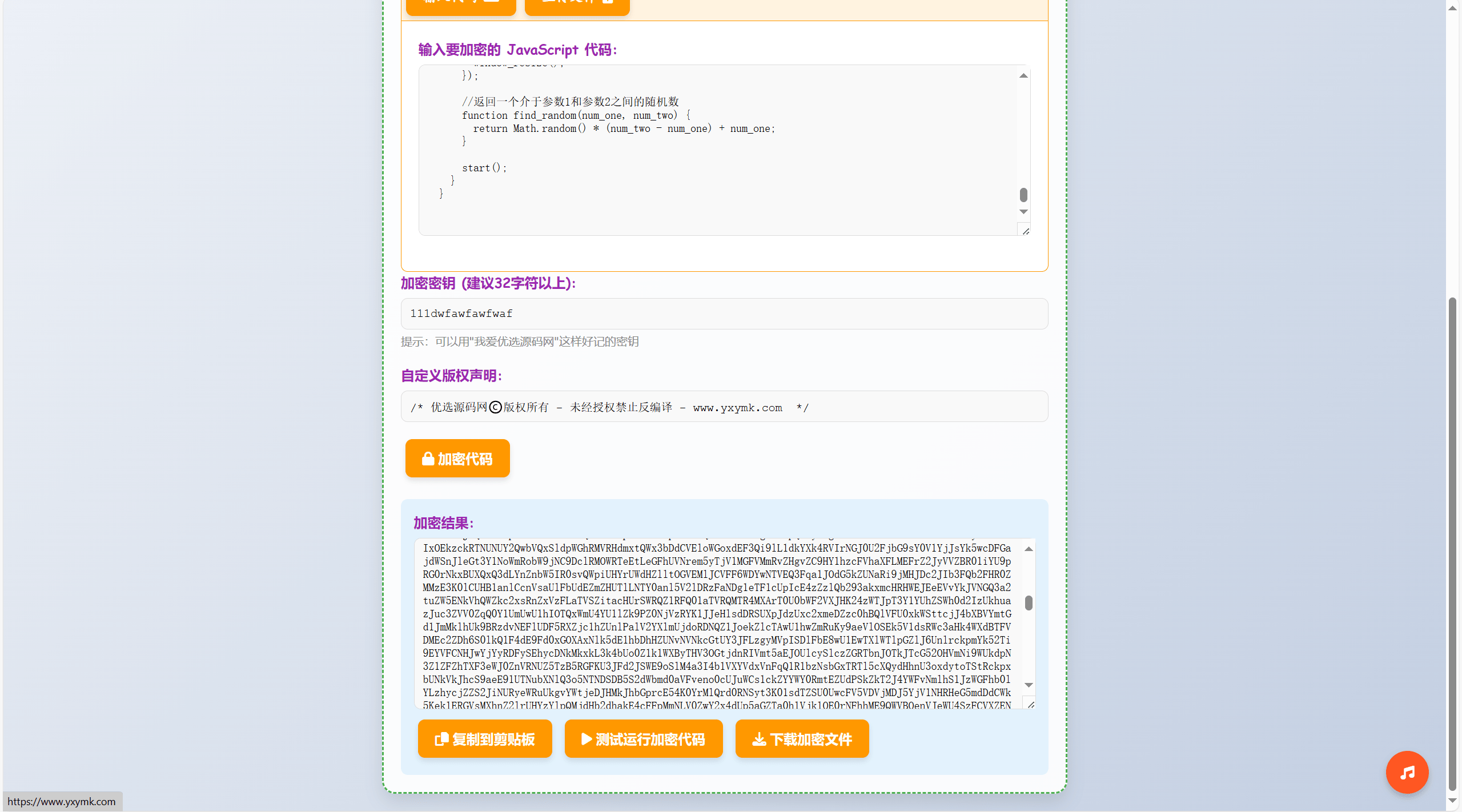Screen dimensions: 1462x812
Task: Click the 输入要加密的 JavaScript 代码 heading
Action: (x=517, y=50)
